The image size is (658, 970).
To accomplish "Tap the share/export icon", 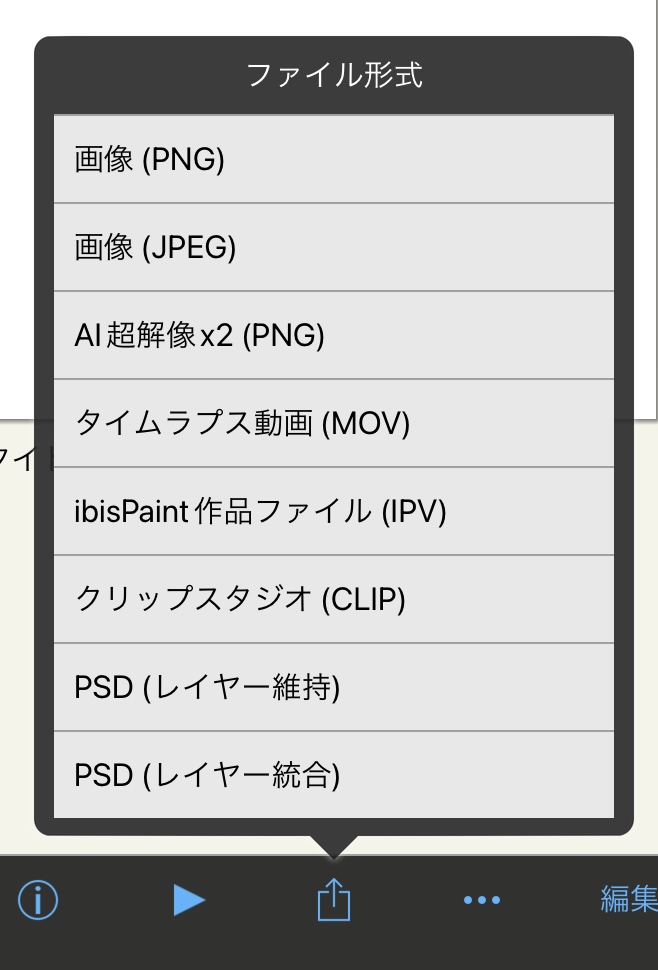I will [x=334, y=901].
